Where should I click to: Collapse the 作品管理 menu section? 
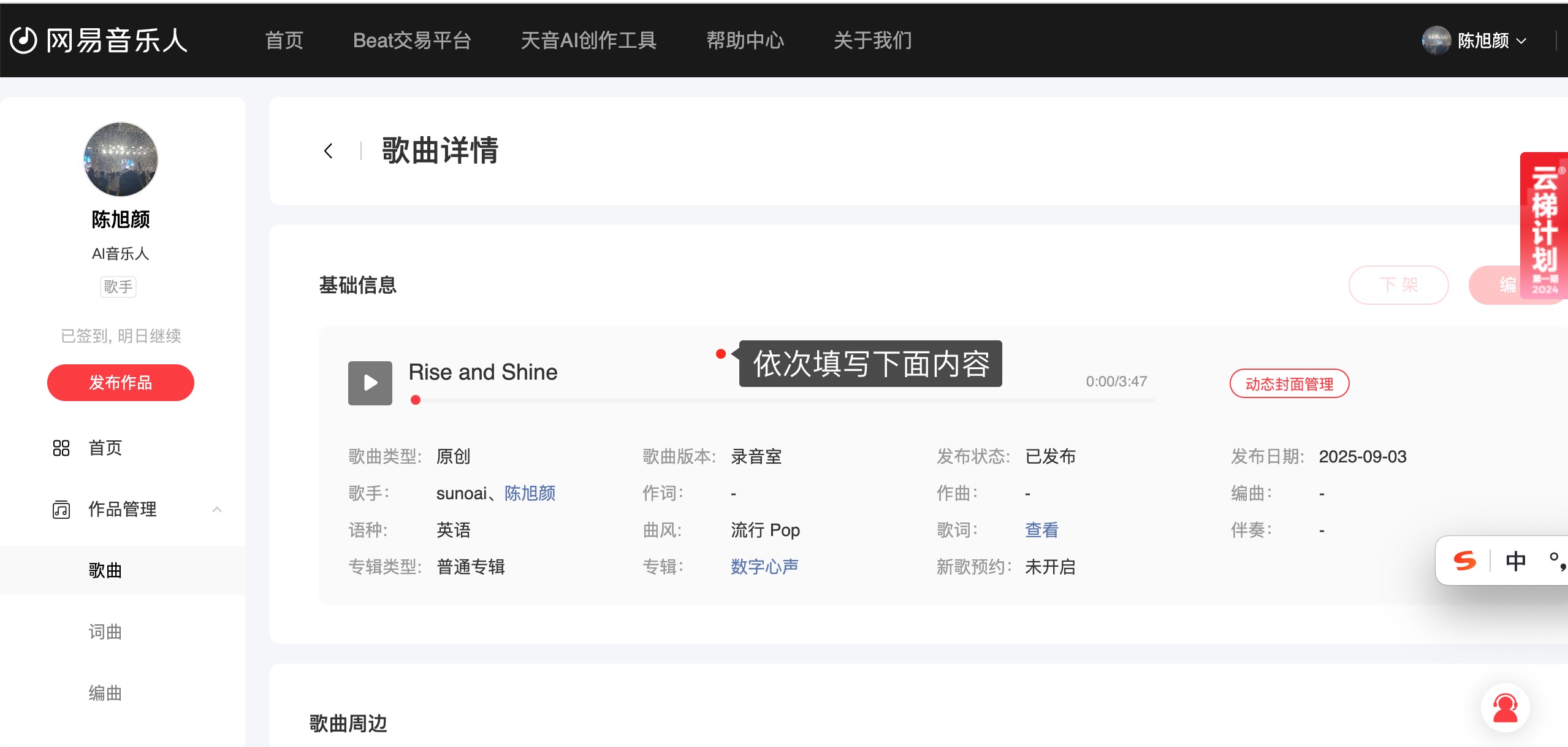(216, 510)
